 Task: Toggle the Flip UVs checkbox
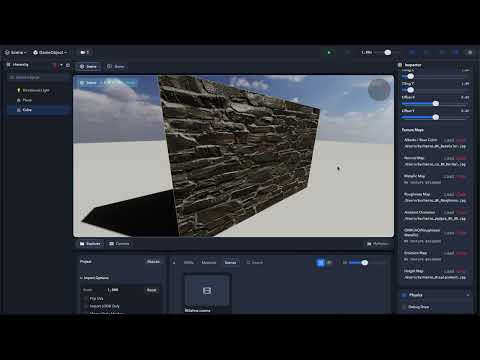click(x=86, y=299)
